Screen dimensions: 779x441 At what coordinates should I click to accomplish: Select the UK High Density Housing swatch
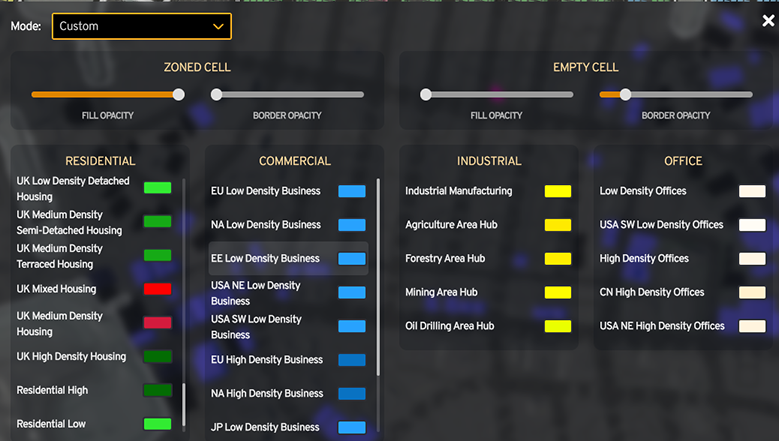pyautogui.click(x=157, y=356)
